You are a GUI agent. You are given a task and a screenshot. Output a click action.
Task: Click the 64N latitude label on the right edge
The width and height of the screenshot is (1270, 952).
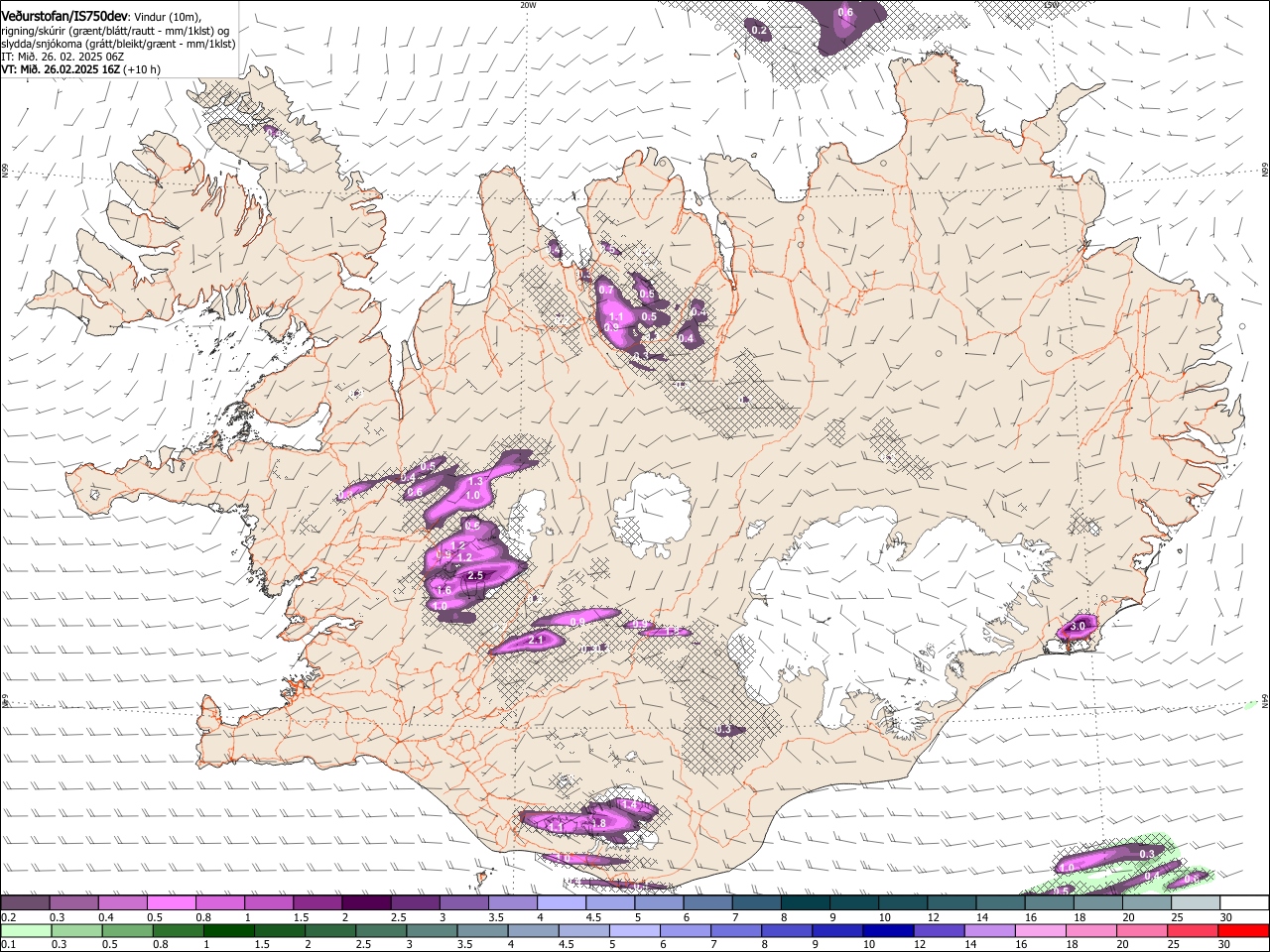1265,701
